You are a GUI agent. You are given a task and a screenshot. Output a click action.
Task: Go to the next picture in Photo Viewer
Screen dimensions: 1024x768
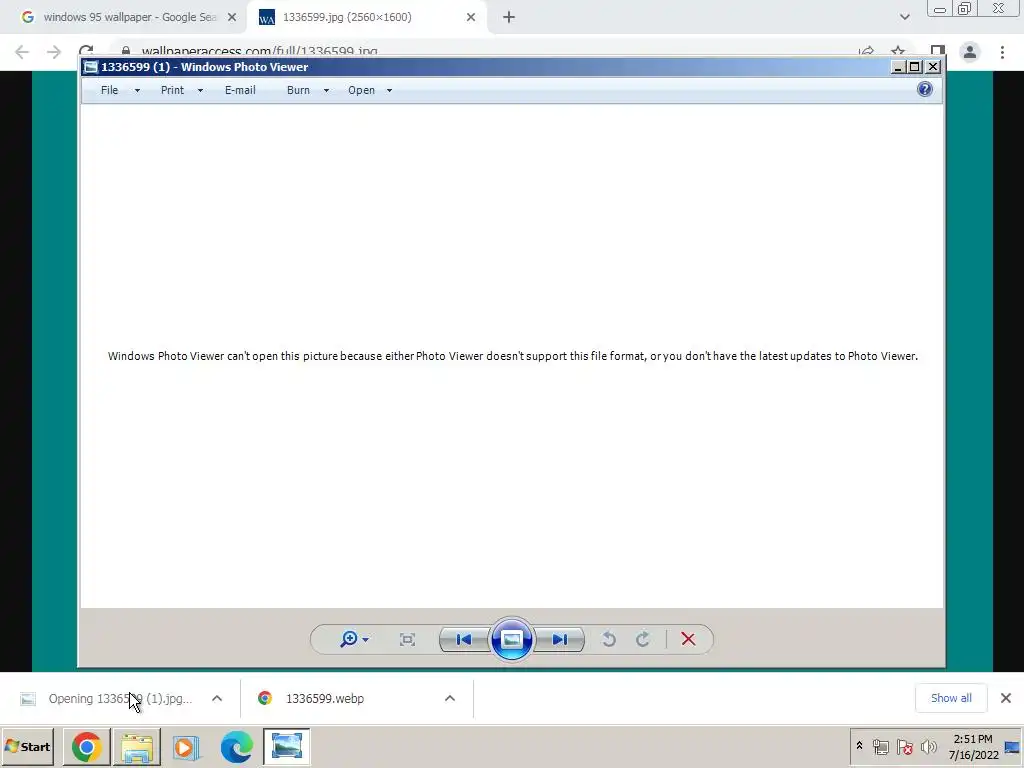[x=560, y=639]
